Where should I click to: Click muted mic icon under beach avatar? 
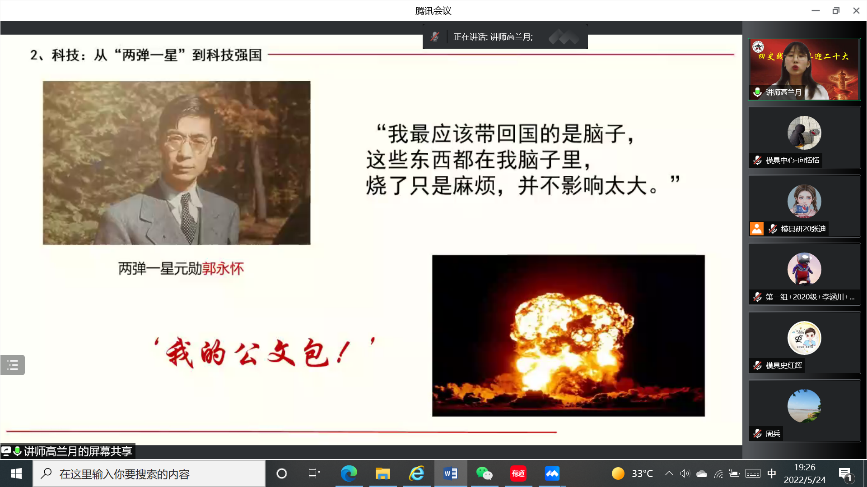tap(758, 434)
